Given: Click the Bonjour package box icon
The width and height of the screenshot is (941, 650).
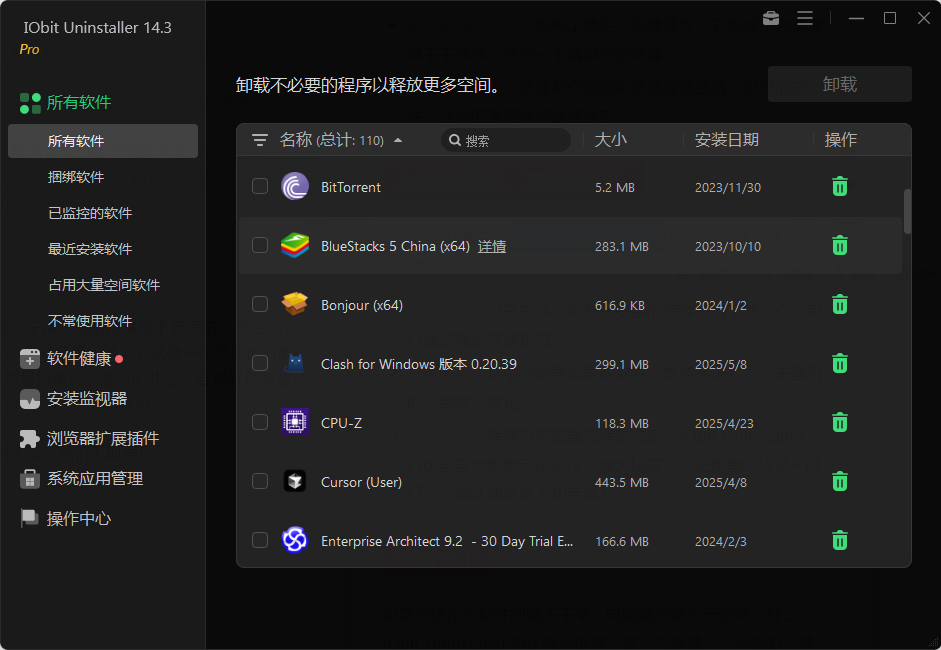Looking at the screenshot, I should [x=295, y=304].
